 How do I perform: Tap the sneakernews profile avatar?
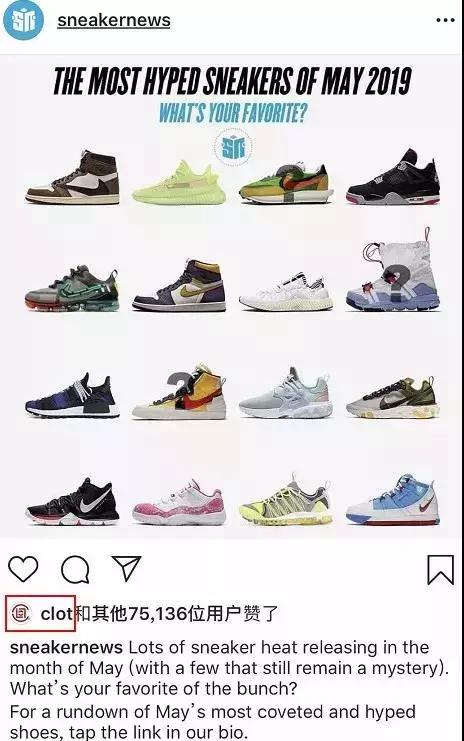[x=23, y=20]
